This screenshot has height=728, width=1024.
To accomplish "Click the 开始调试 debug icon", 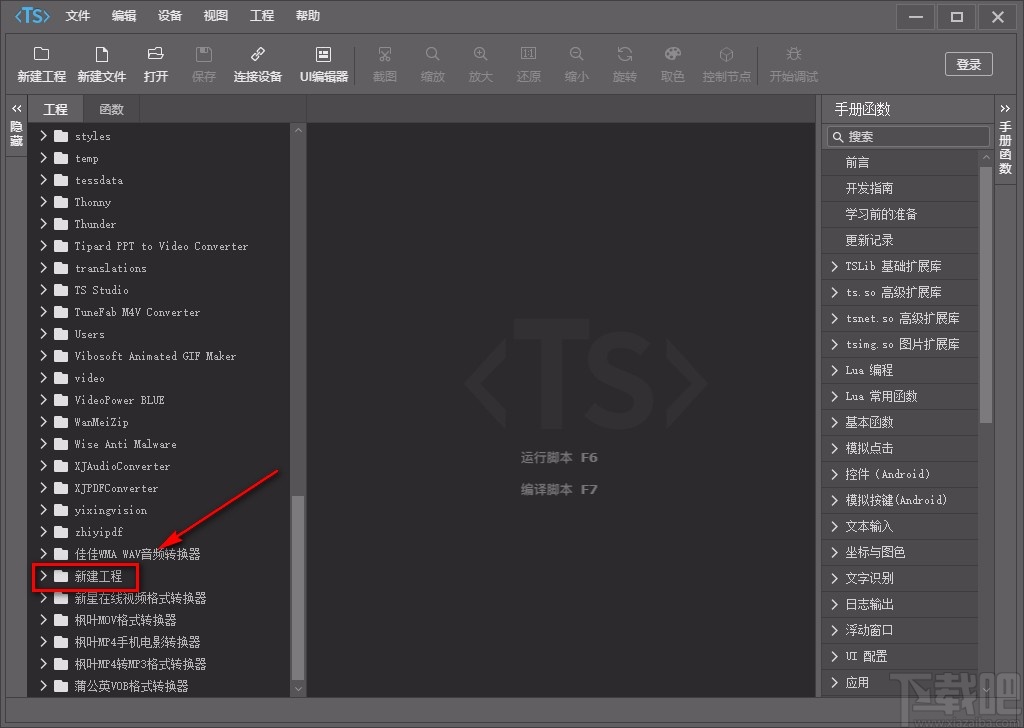I will (793, 63).
